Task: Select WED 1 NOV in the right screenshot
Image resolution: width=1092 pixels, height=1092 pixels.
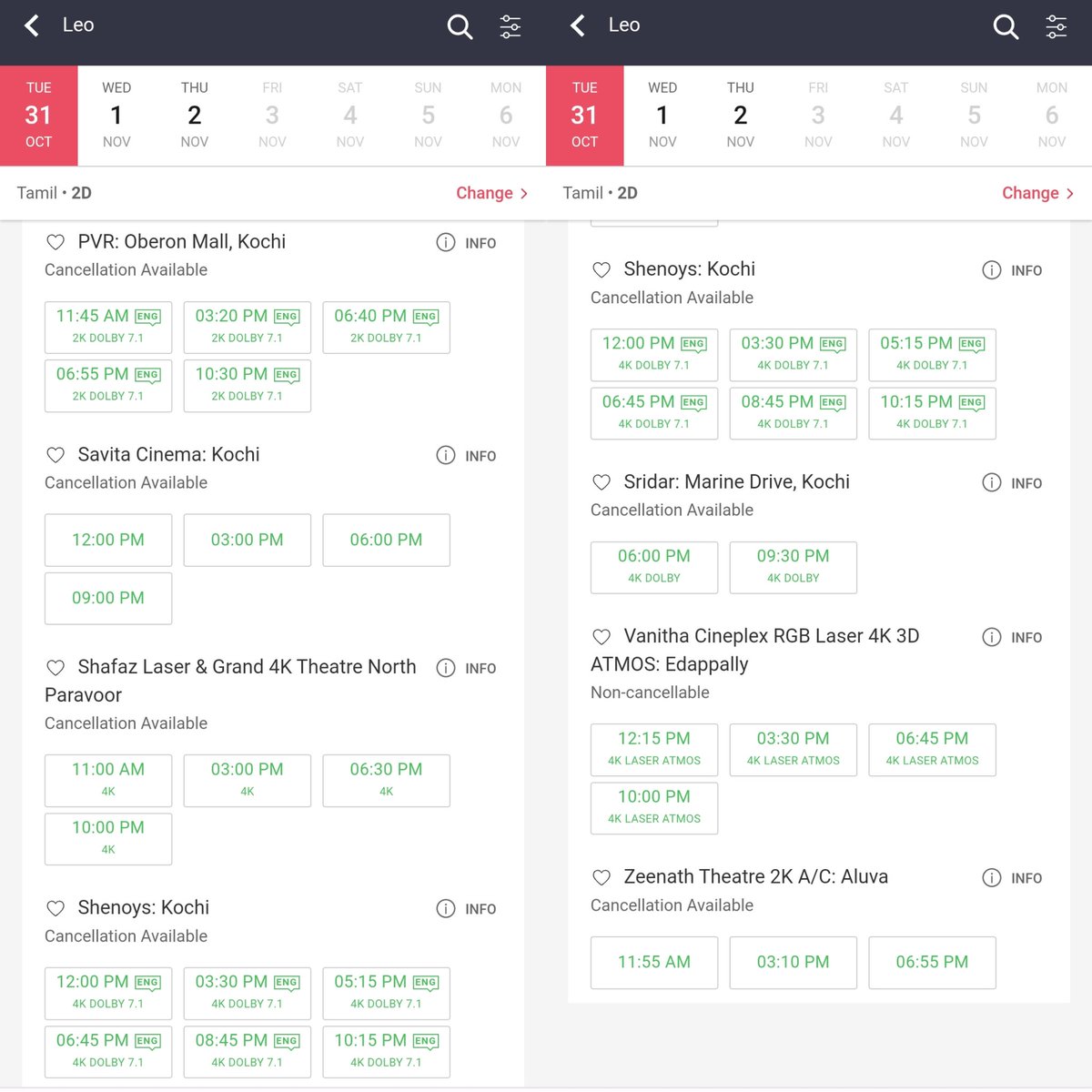Action: (662, 116)
